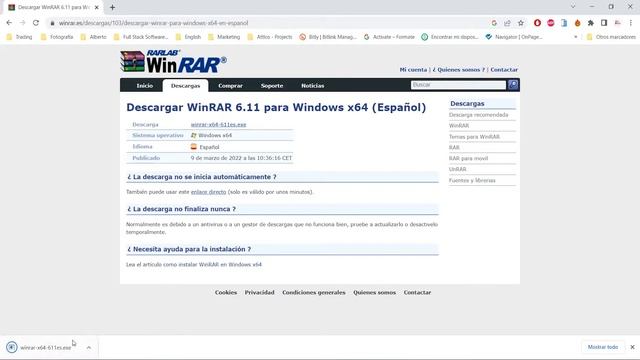Open the Condiciones generales footer link
Screen dimensions: 640x360
coord(314,293)
